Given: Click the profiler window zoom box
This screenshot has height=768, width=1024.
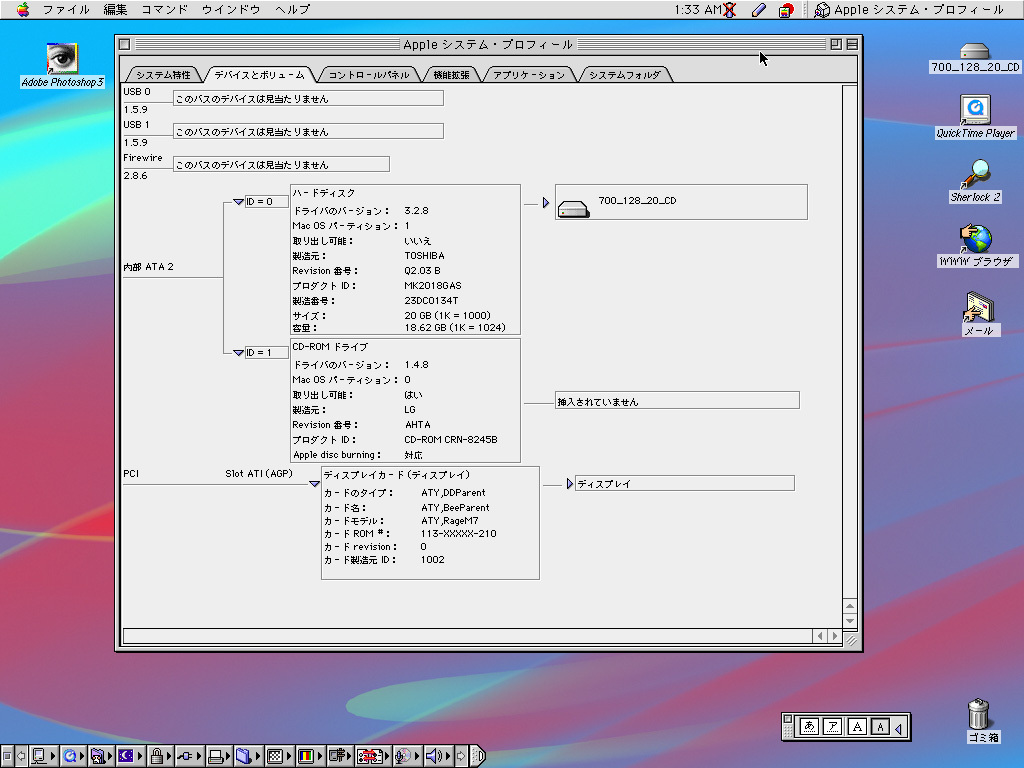Looking at the screenshot, I should point(836,44).
